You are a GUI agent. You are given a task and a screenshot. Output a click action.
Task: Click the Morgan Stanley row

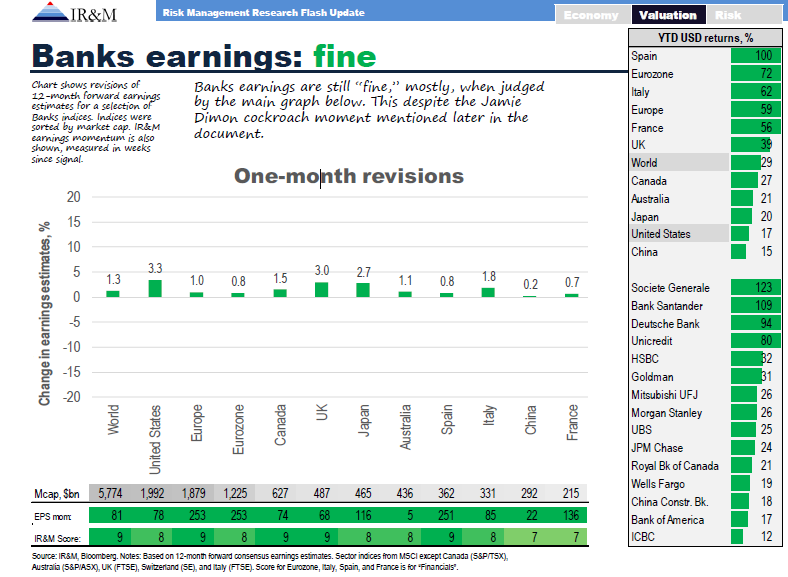pos(705,413)
